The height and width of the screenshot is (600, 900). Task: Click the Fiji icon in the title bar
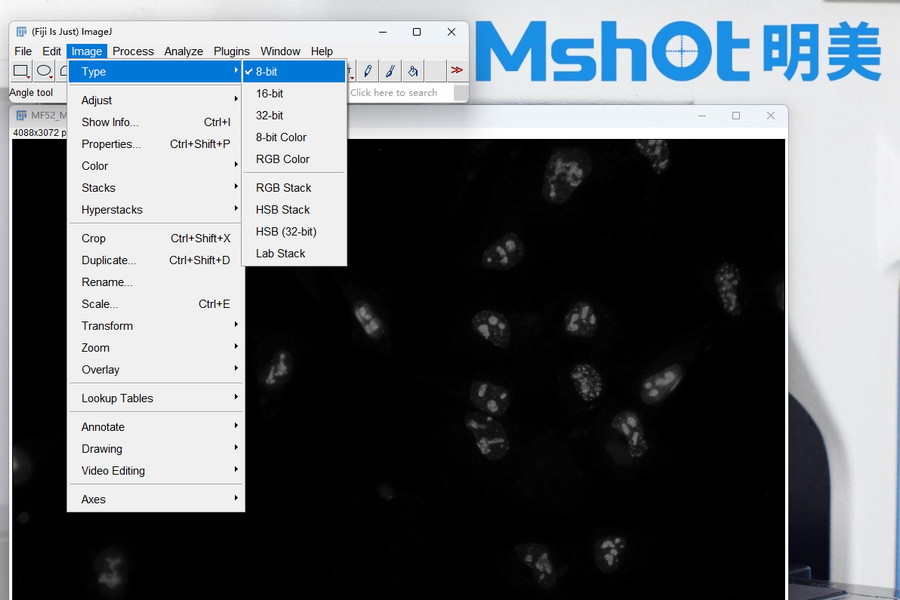(x=22, y=32)
